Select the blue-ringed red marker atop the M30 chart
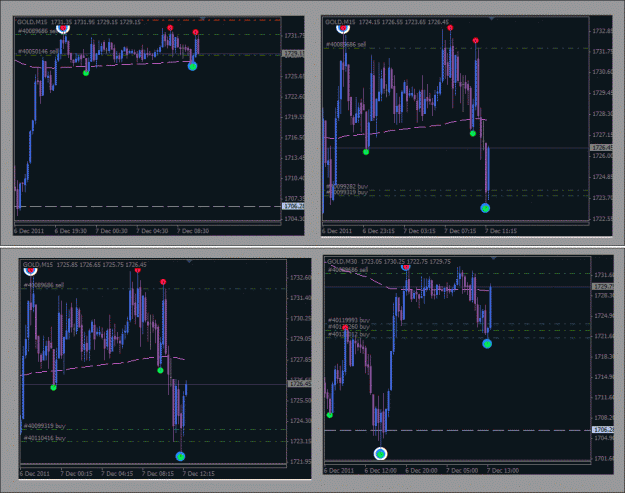The width and height of the screenshot is (625, 493). click(406, 267)
